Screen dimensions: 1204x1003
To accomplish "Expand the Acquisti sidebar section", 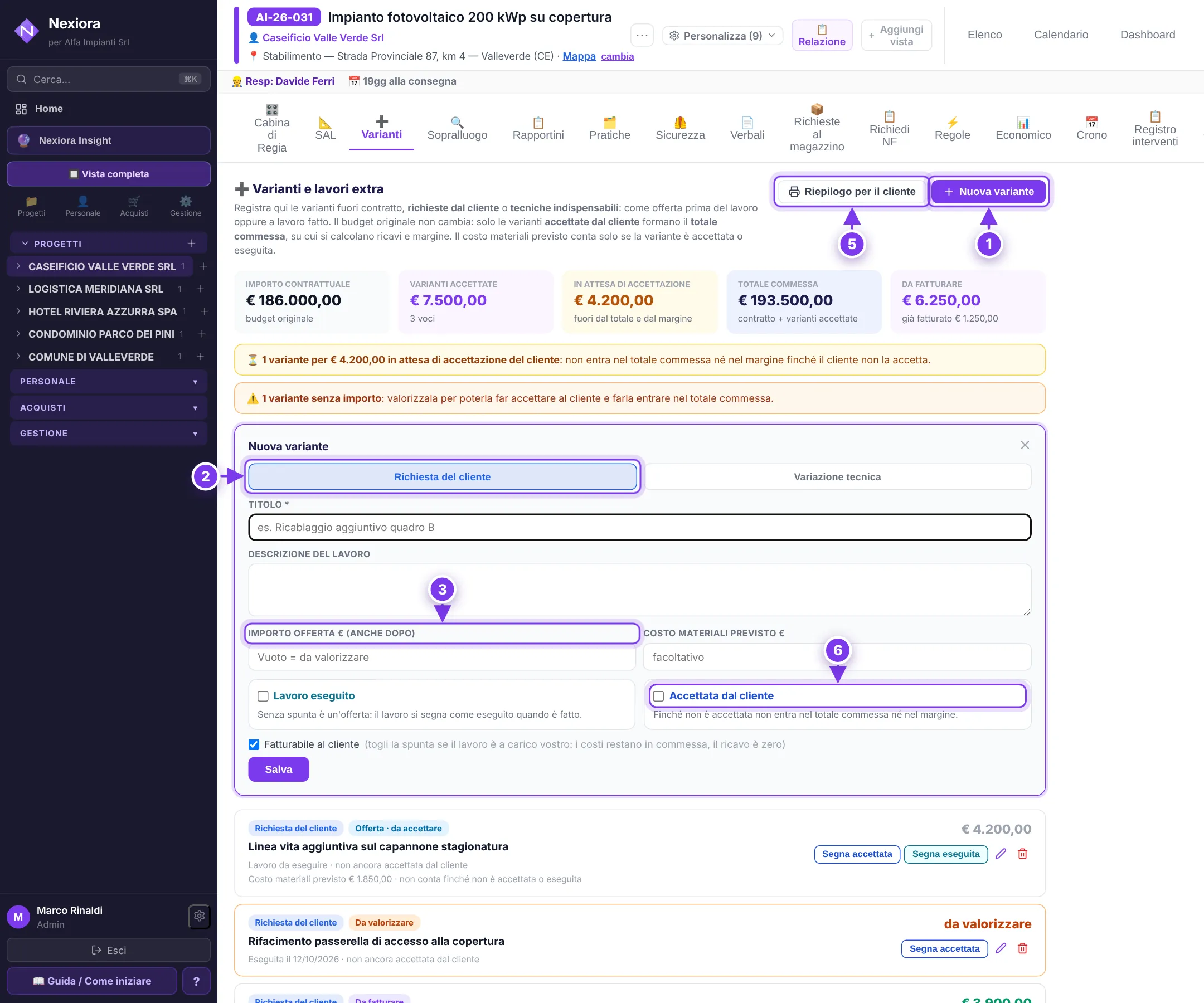I will [x=108, y=407].
